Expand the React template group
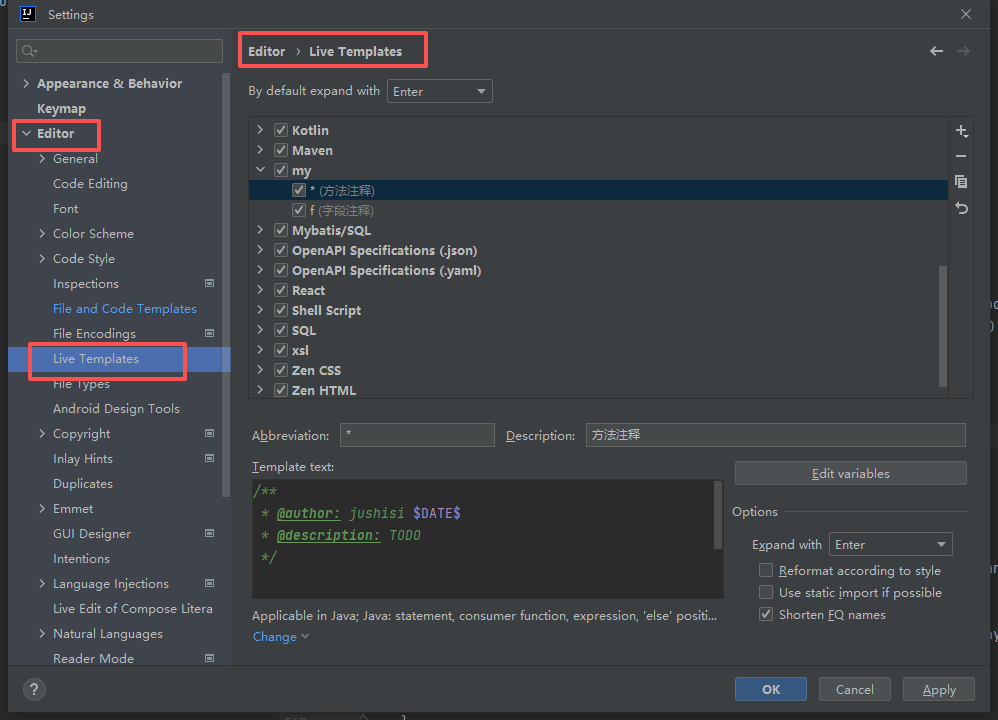 point(260,290)
